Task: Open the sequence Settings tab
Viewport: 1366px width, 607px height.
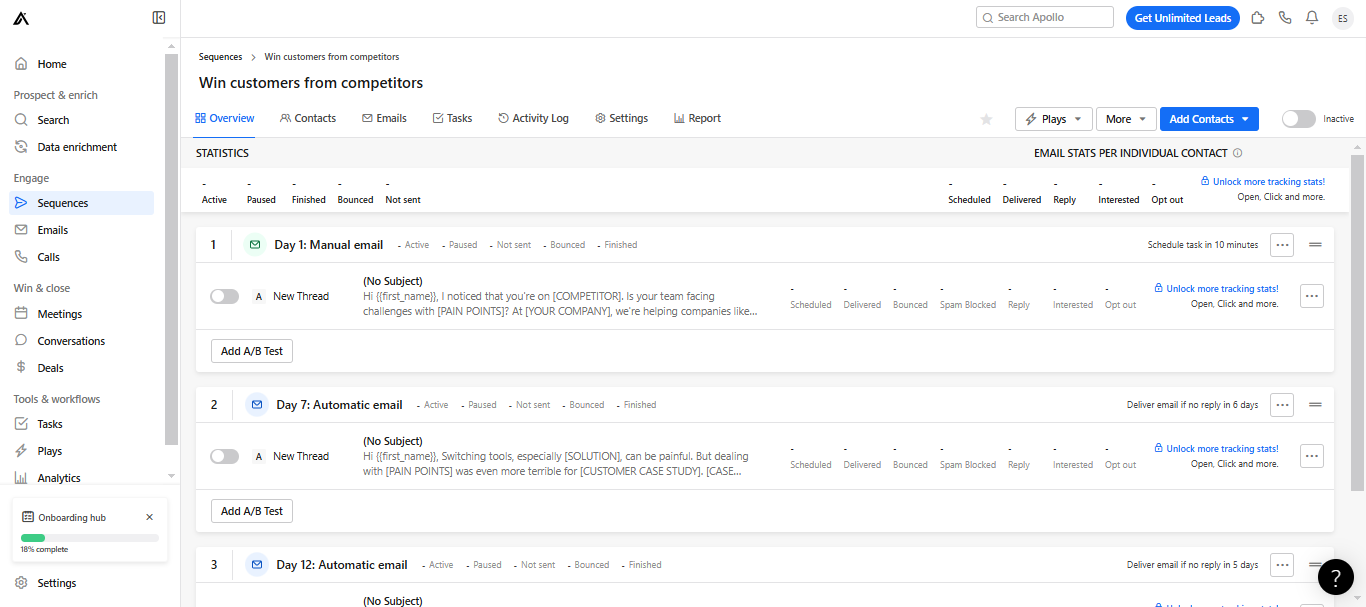Action: (621, 118)
